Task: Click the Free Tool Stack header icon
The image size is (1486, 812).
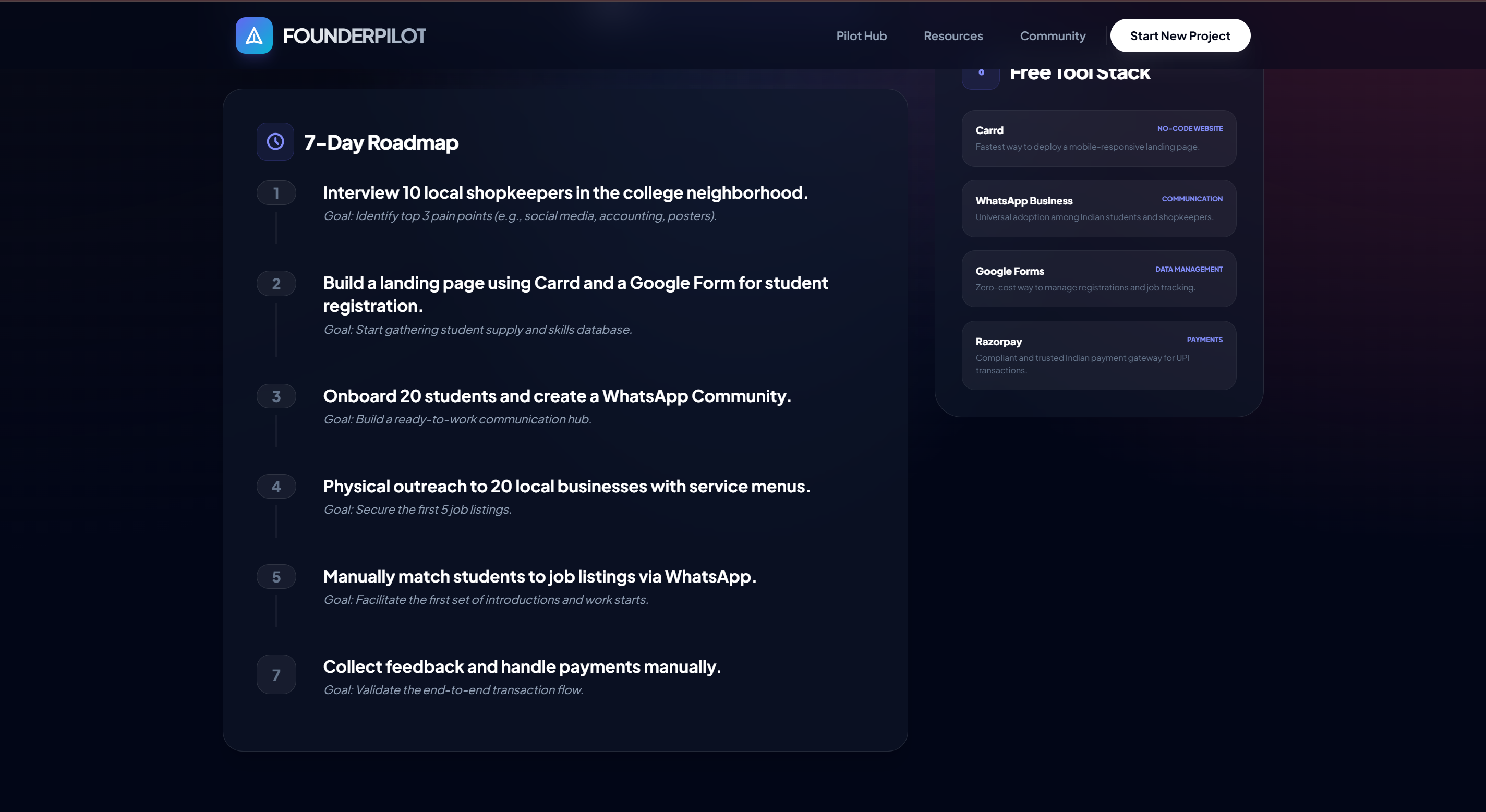Action: point(980,75)
